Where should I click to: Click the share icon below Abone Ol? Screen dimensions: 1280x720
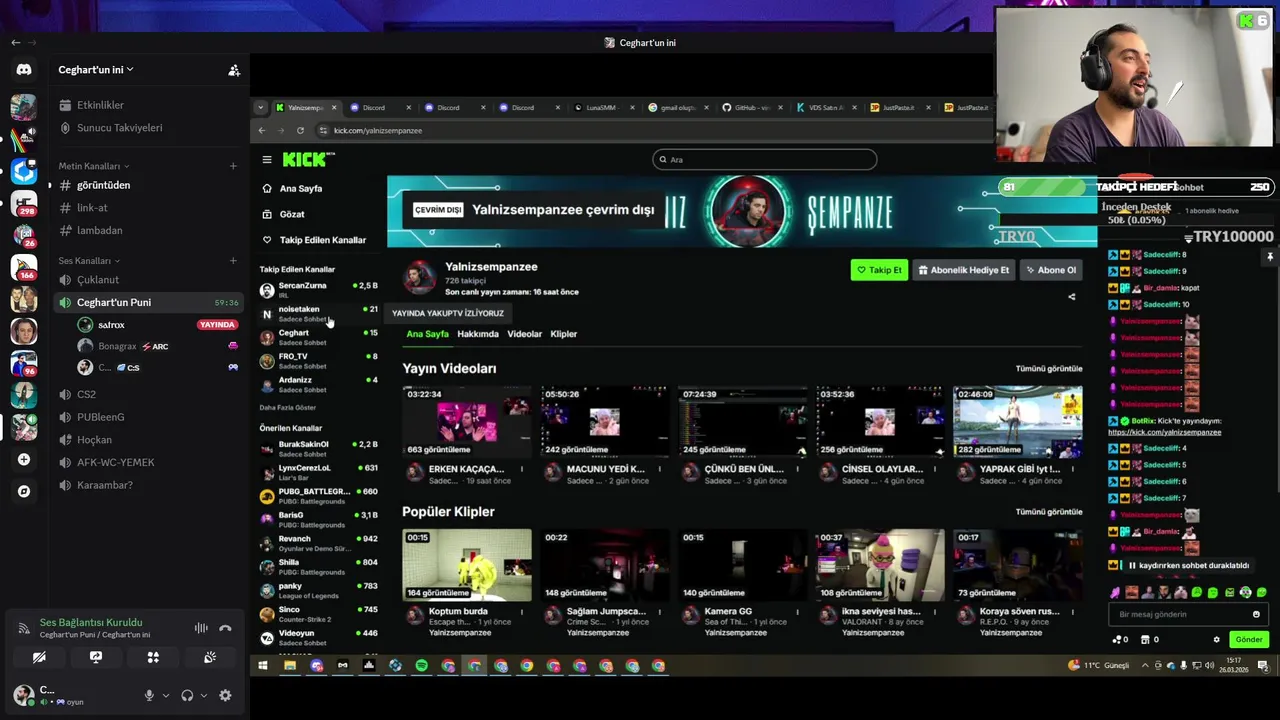click(x=1072, y=296)
